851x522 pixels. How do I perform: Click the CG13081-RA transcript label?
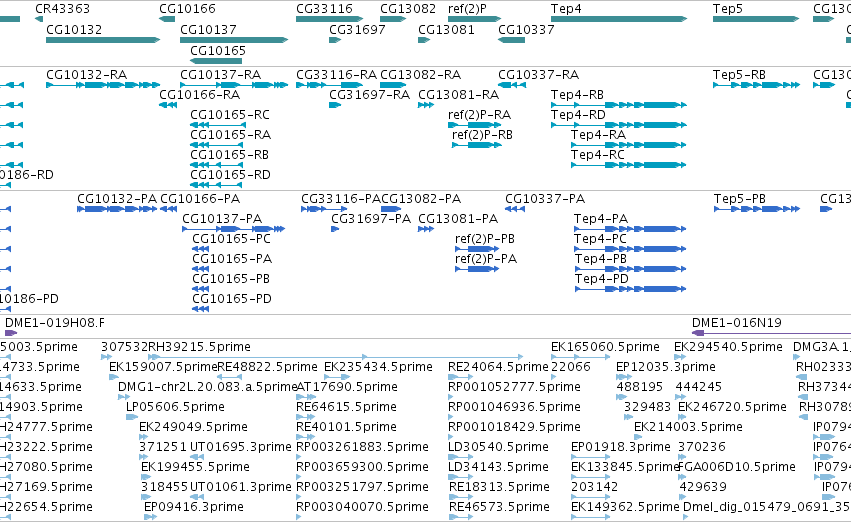(459, 94)
